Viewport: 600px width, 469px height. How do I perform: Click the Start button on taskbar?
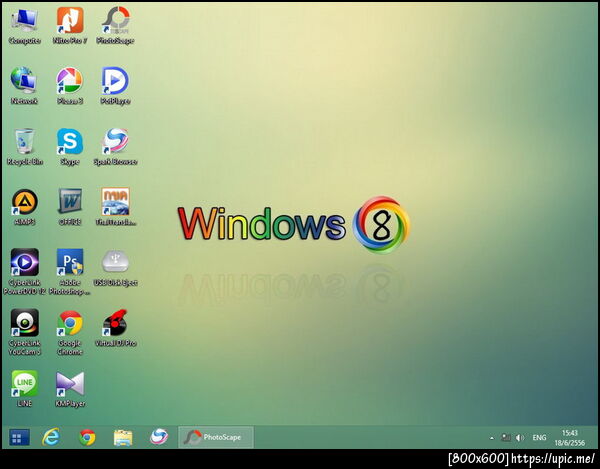click(x=19, y=438)
